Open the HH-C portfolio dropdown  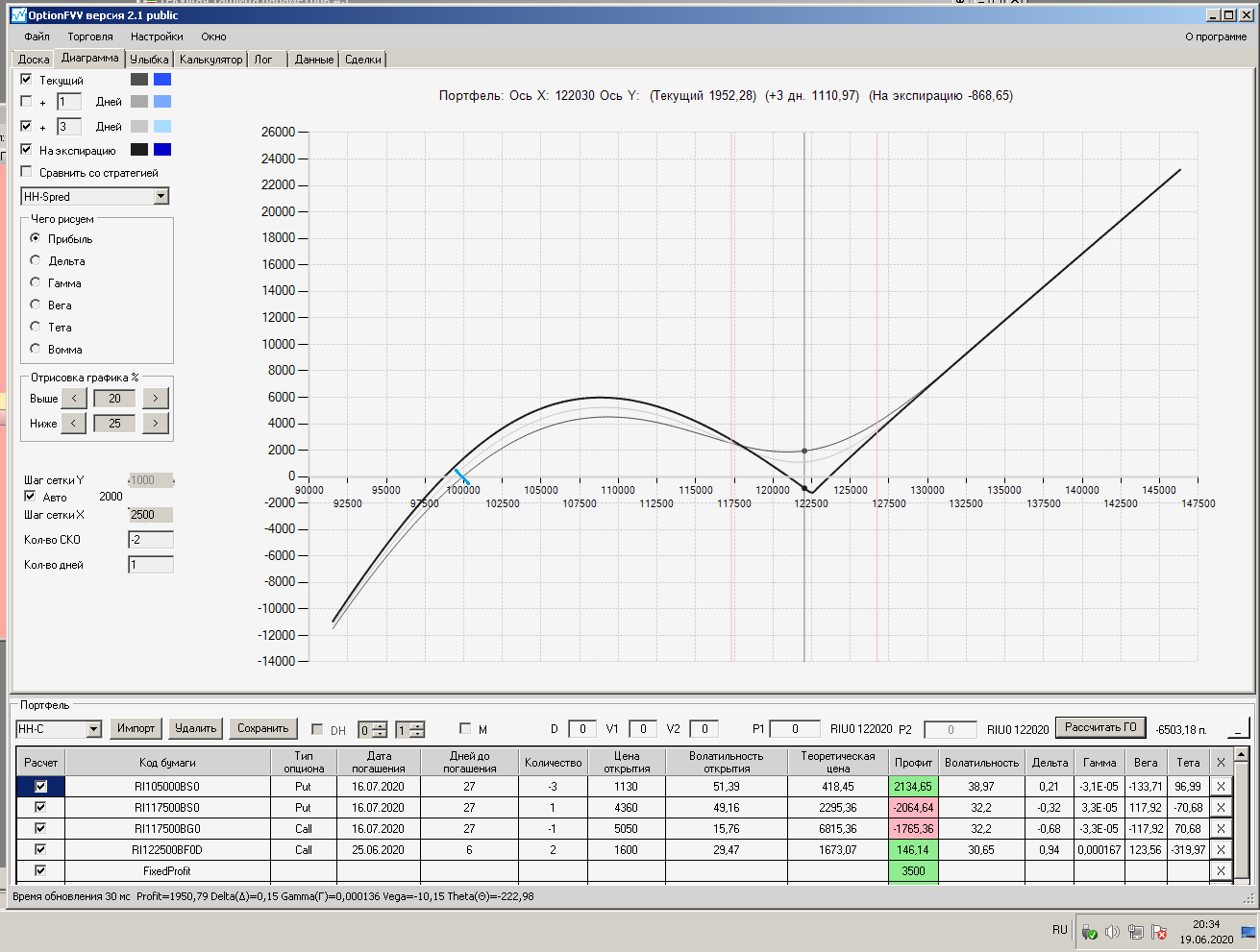[x=93, y=729]
